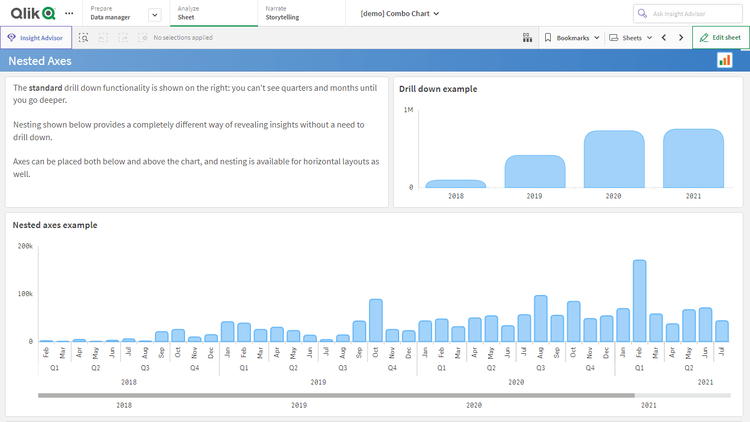Click the clear all selections icon

pos(143,37)
